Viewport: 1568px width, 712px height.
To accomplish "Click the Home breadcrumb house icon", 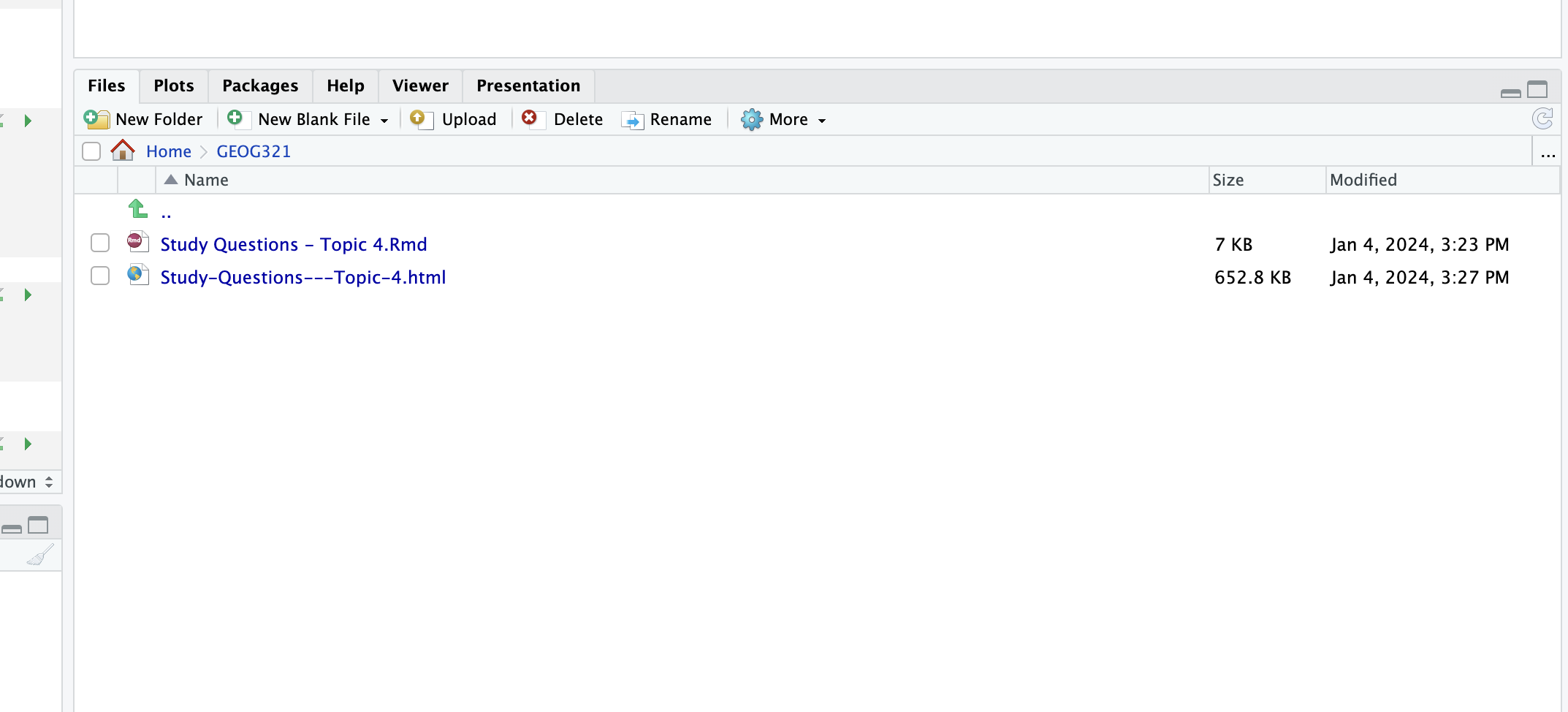I will pos(123,151).
